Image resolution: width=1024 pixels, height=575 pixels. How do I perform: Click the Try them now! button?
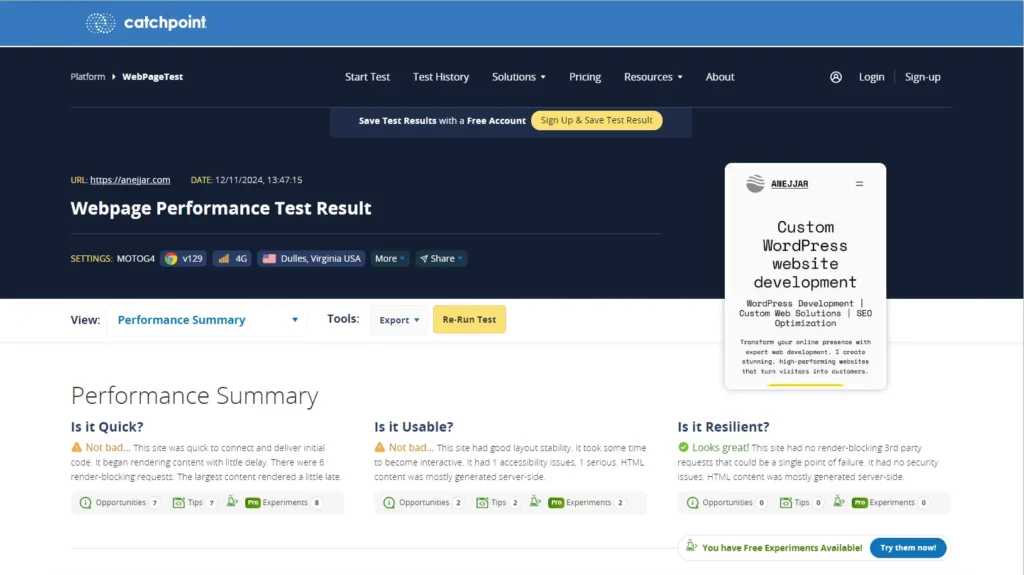908,548
